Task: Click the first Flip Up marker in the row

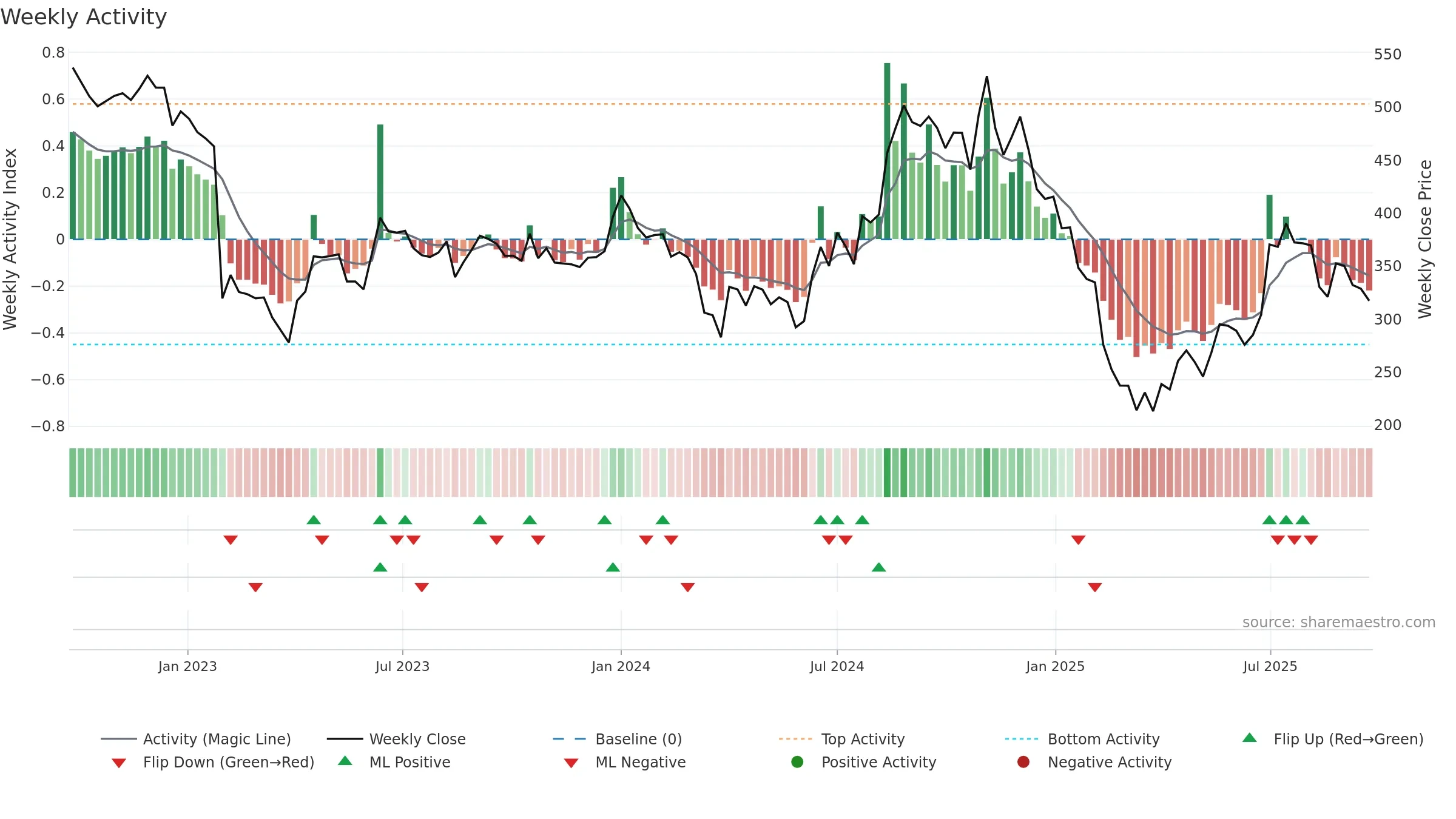Action: pos(314,520)
